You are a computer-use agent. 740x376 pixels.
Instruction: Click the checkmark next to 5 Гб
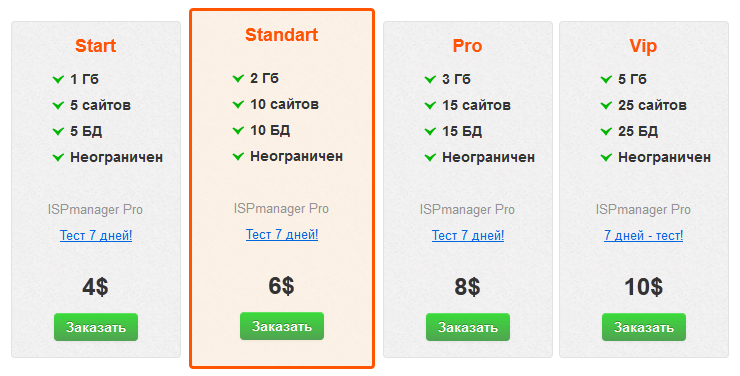[606, 79]
